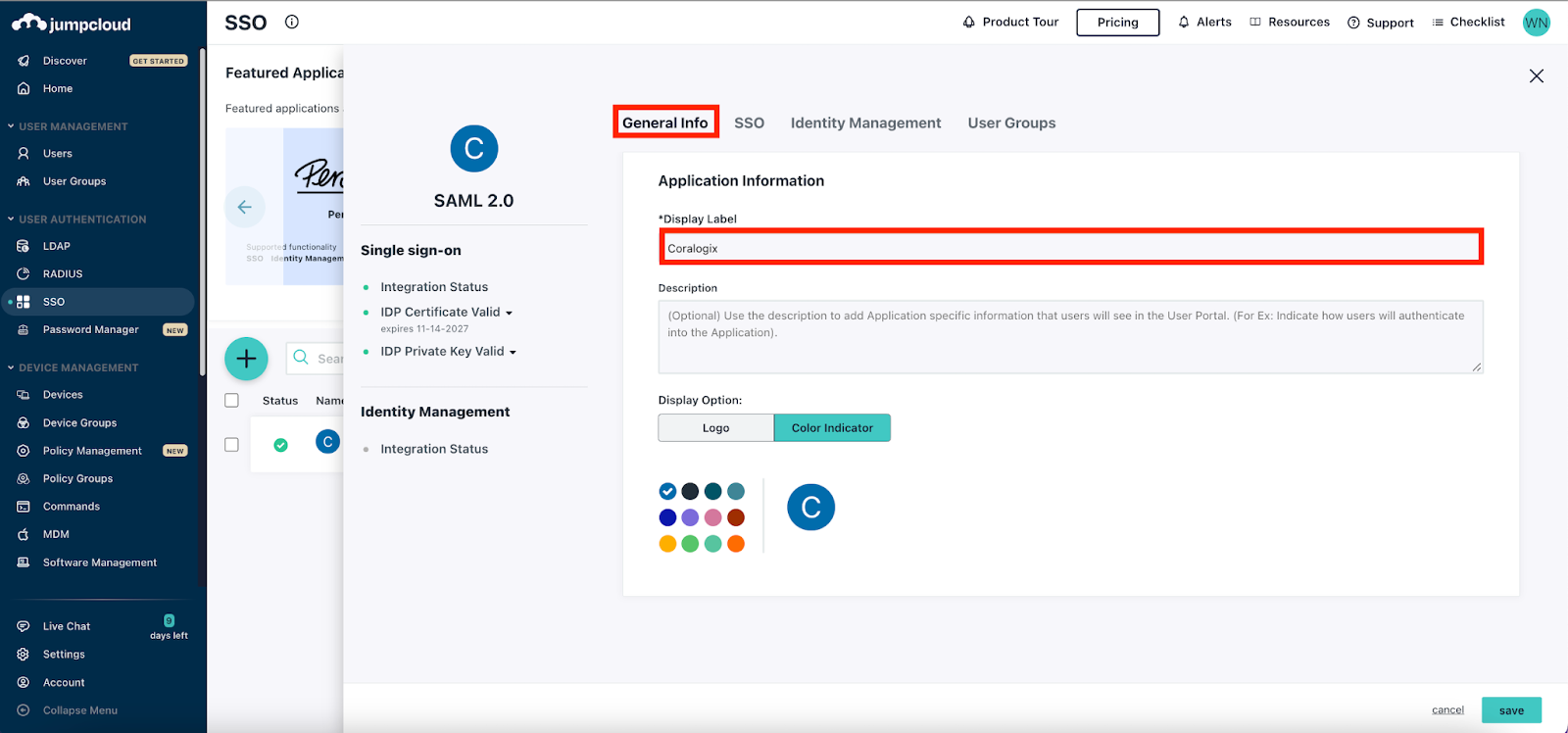This screenshot has width=1568, height=733.
Task: Click the Policy Groups icon
Action: (24, 478)
